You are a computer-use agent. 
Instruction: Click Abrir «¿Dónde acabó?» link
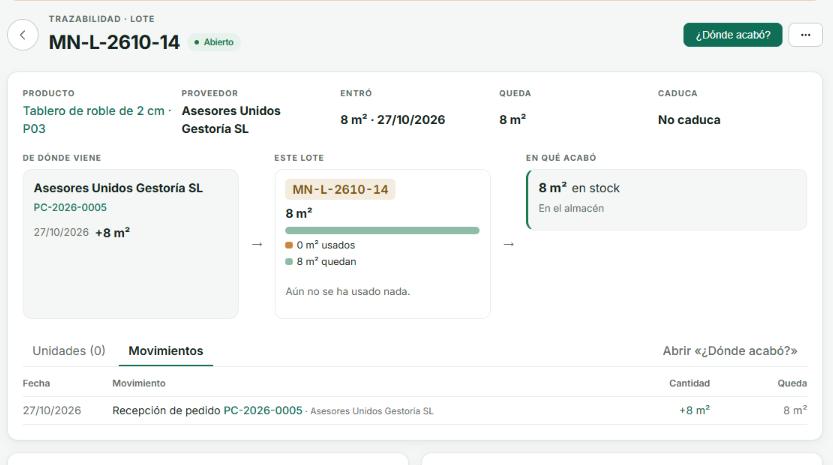tap(730, 351)
